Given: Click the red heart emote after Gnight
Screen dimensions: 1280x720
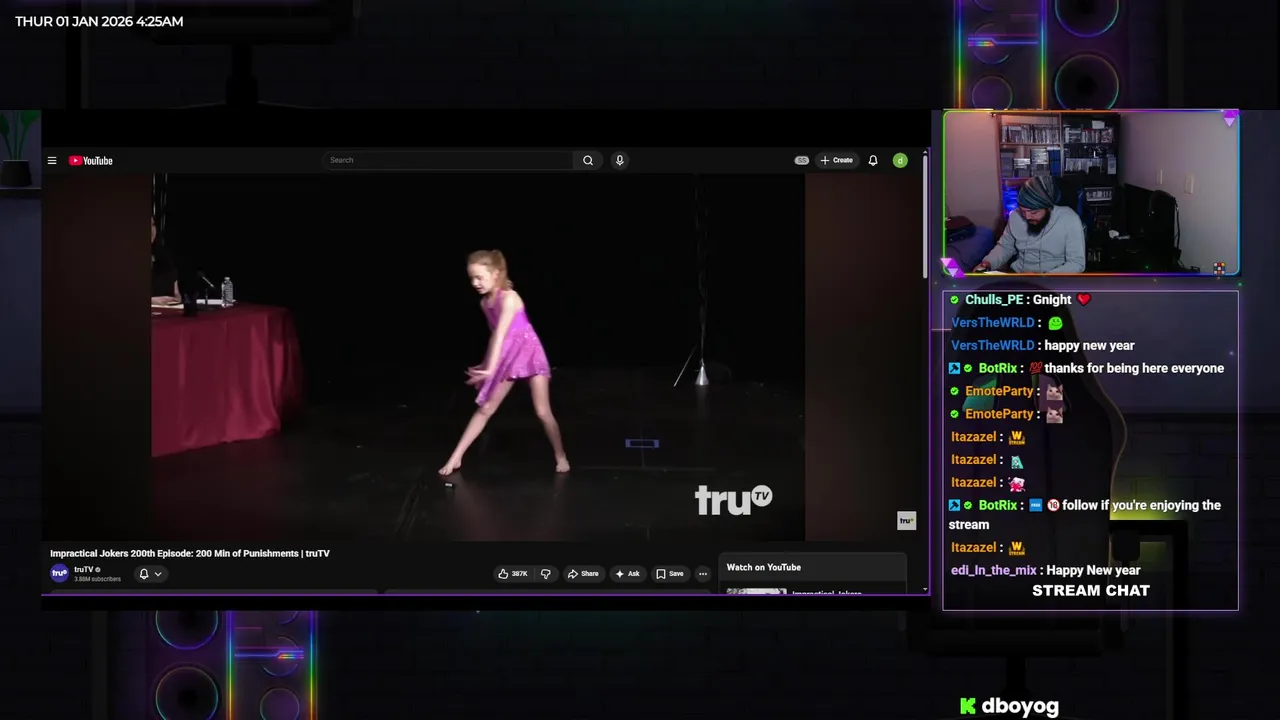Looking at the screenshot, I should tap(1084, 300).
